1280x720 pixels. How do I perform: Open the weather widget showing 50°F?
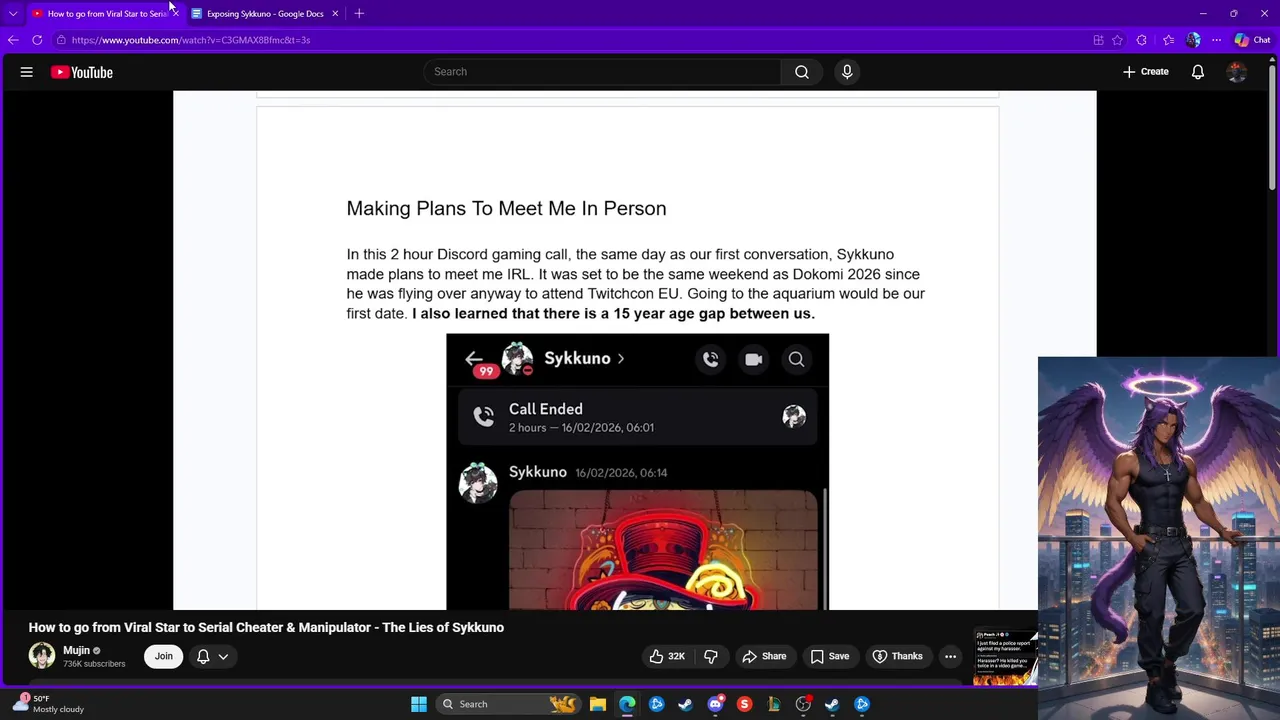tap(48, 703)
